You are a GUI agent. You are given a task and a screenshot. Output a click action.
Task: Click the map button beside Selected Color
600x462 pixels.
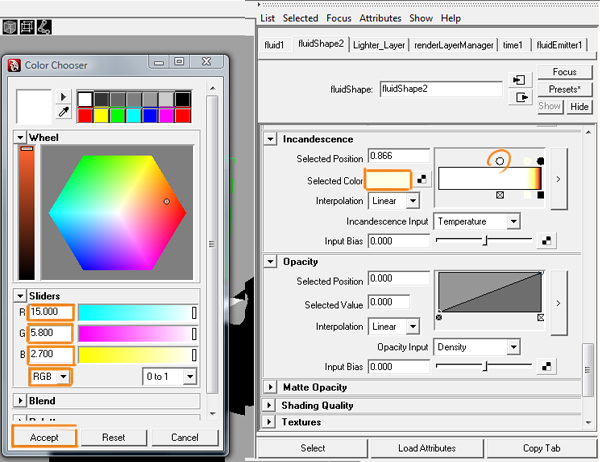(422, 179)
